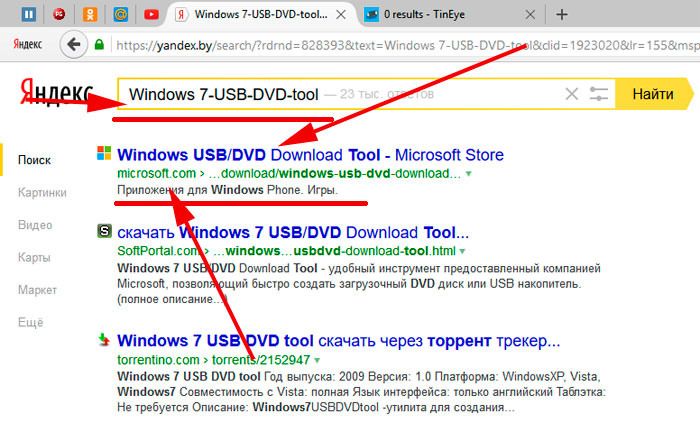Open torrentino.com green URL link
Viewport: 700px width, 432px height.
(x=213, y=360)
